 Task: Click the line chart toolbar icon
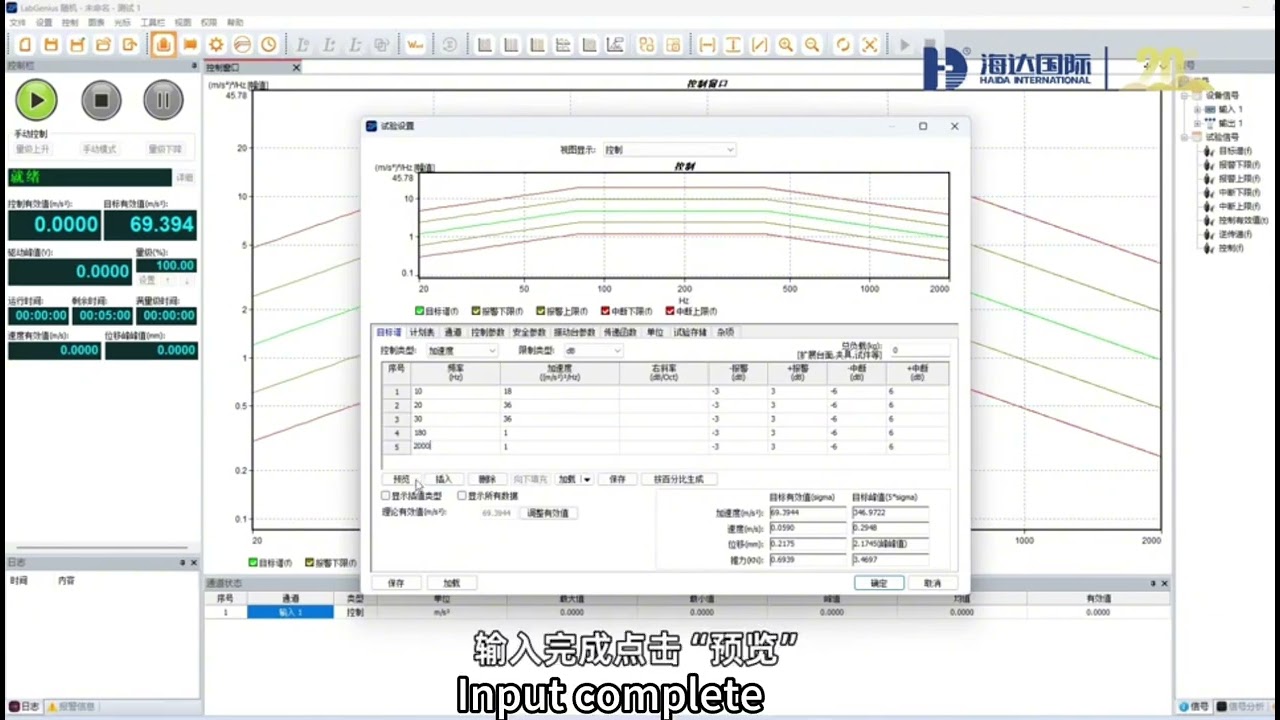point(615,45)
